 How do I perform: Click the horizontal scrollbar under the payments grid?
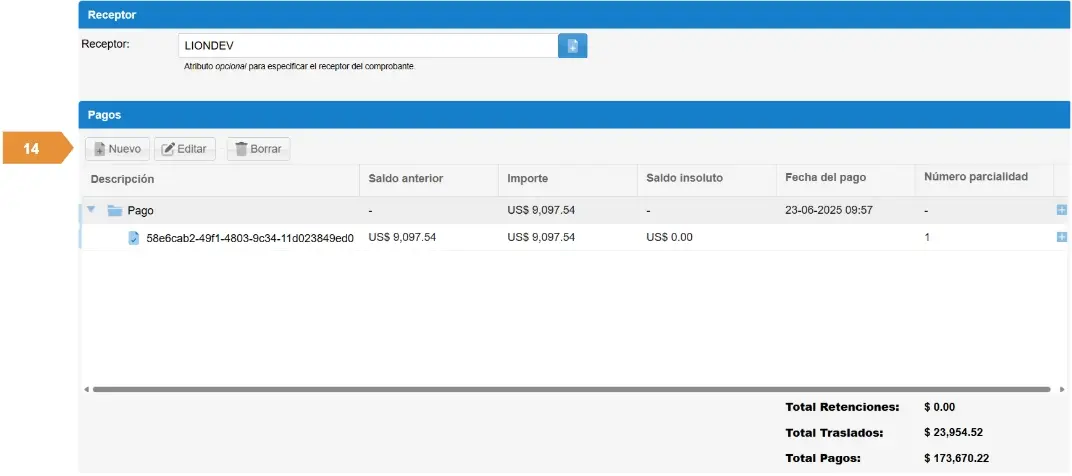click(570, 389)
